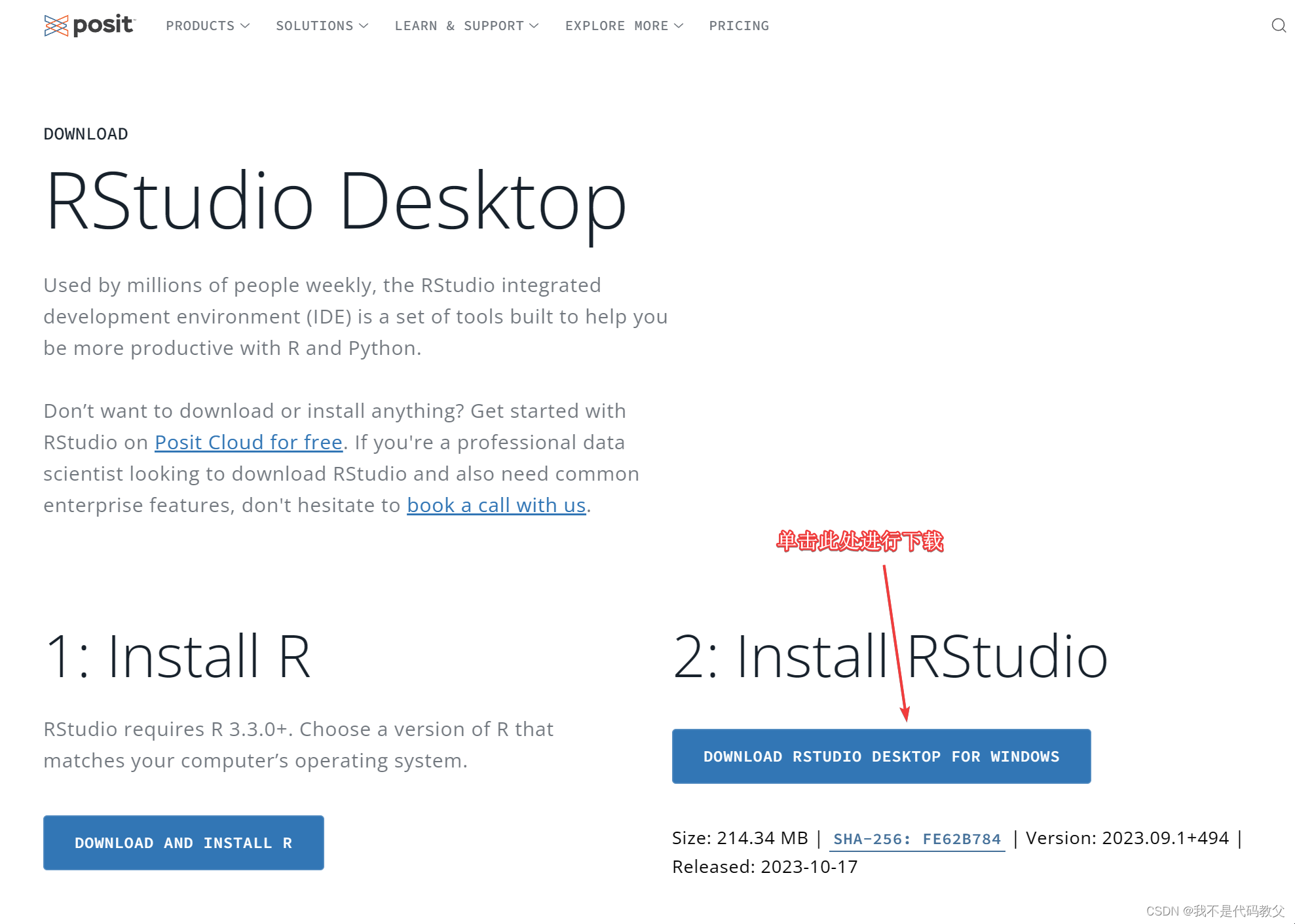This screenshot has width=1295, height=924.
Task: Expand the Explore More chevron
Action: 679,26
